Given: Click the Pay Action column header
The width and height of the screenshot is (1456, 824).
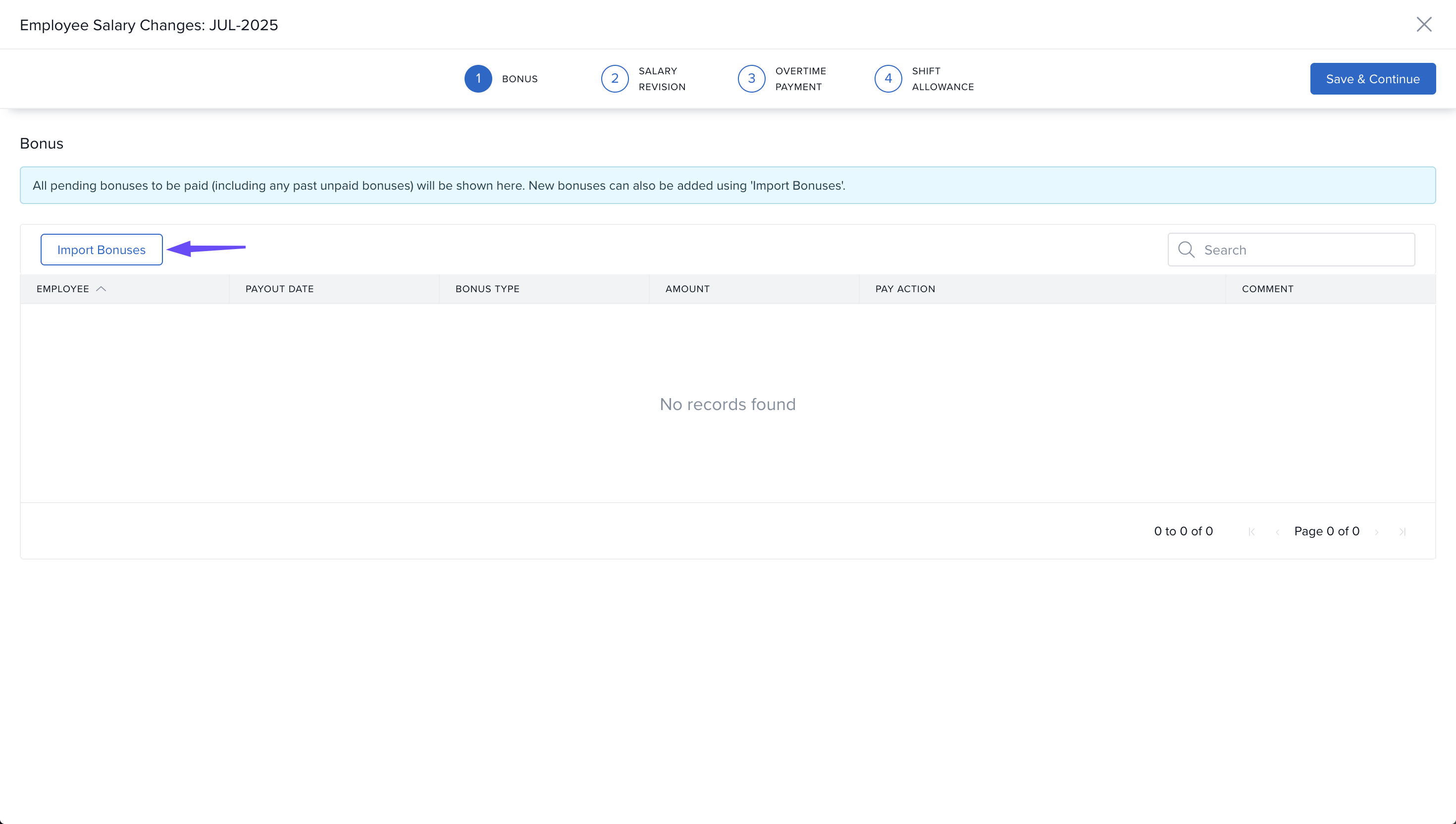Looking at the screenshot, I should (x=905, y=289).
